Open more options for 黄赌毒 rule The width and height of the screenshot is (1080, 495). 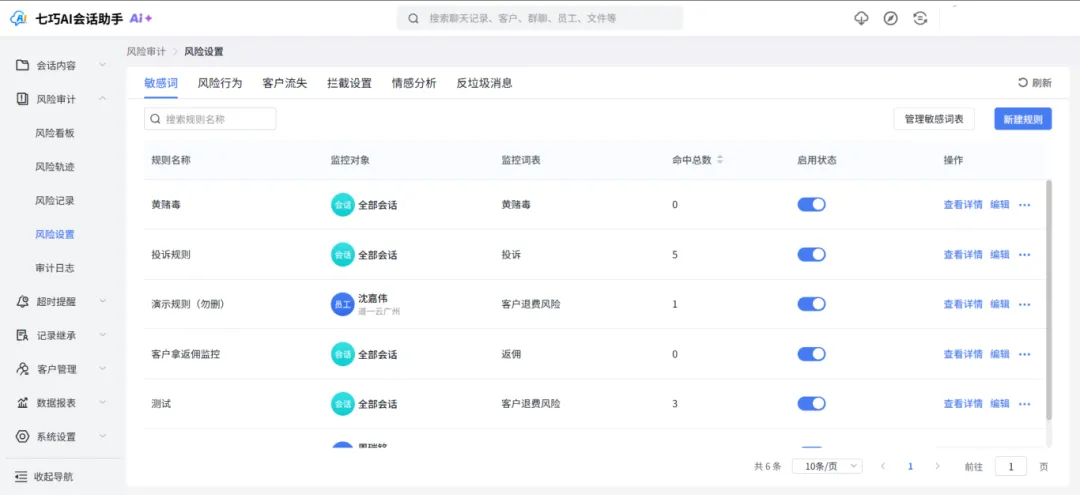[x=1024, y=205]
